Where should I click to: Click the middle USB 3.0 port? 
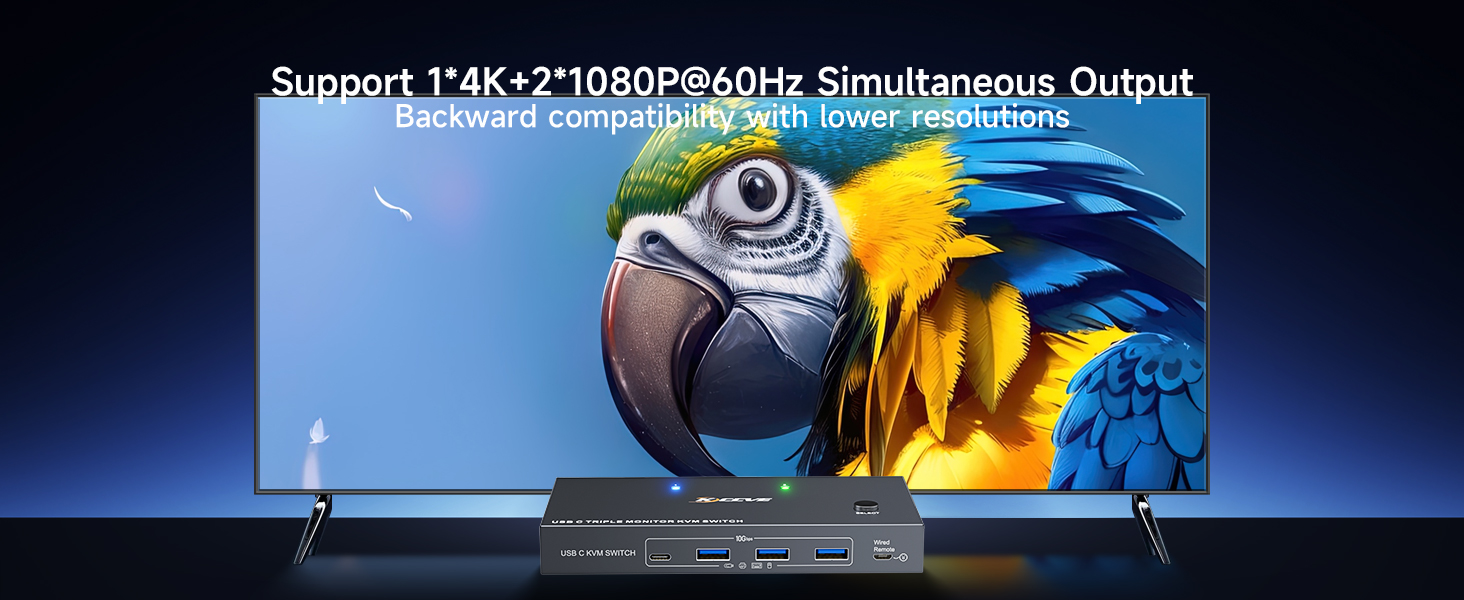772,552
